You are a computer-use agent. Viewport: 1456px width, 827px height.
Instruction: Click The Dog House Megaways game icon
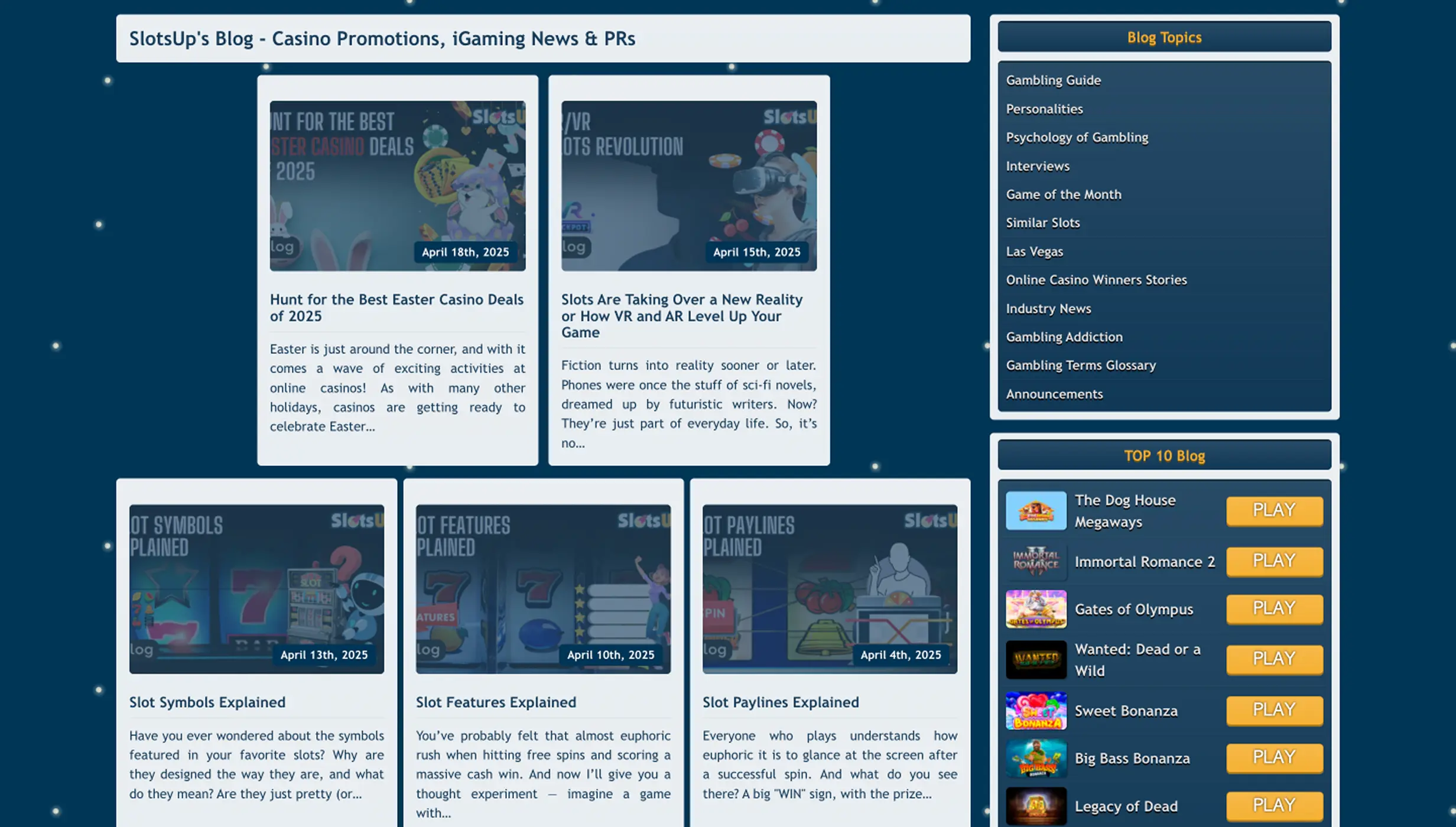pos(1036,510)
